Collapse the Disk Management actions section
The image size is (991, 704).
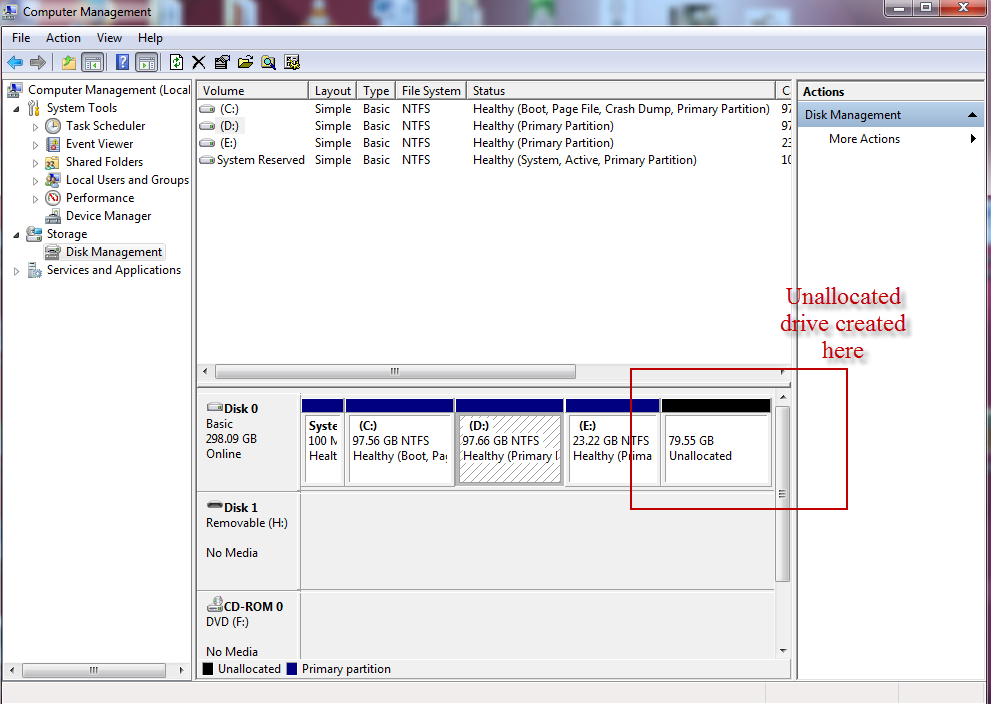tap(970, 114)
